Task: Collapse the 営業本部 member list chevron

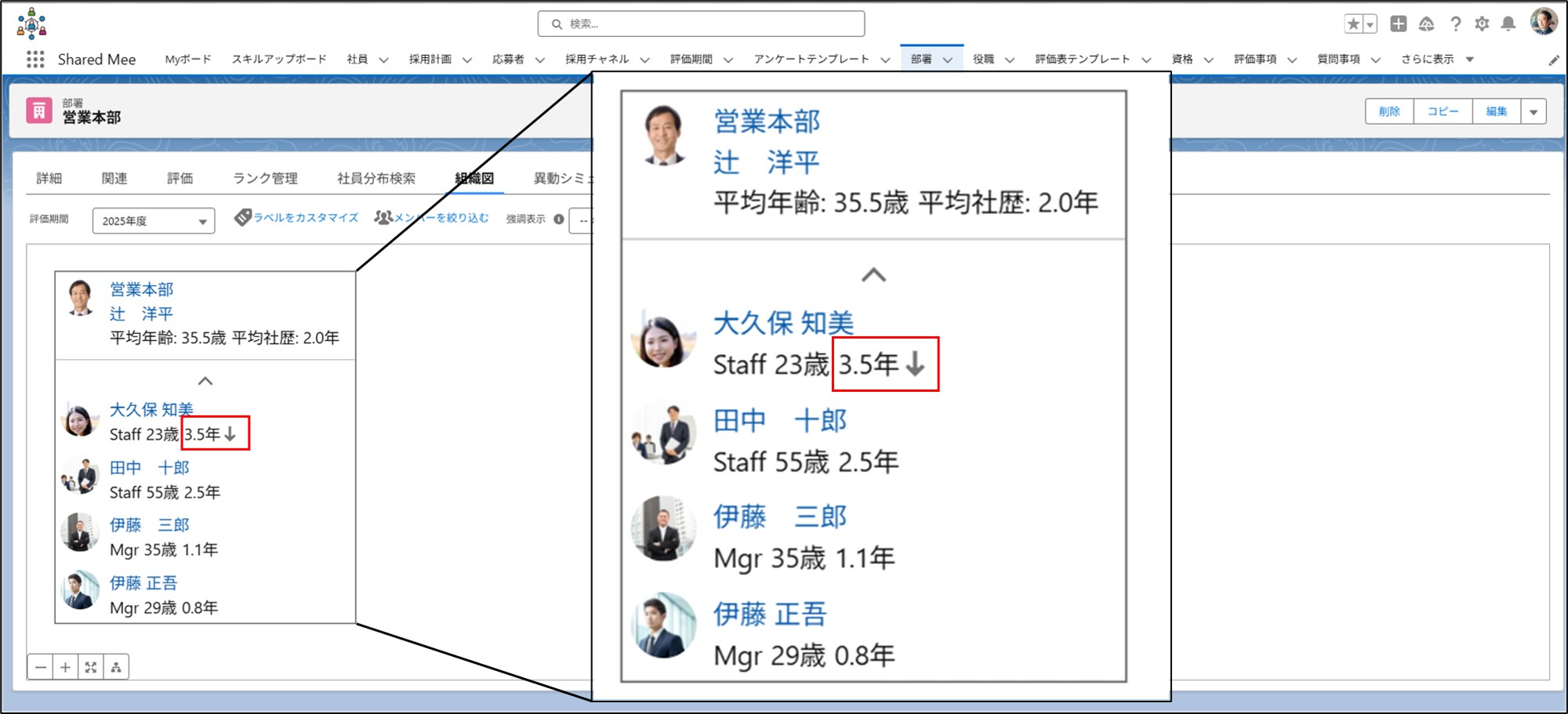Action: click(x=205, y=381)
